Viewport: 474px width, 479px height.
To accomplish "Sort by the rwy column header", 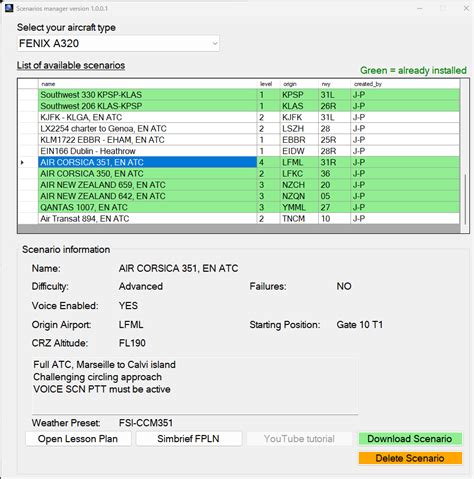I will (334, 84).
